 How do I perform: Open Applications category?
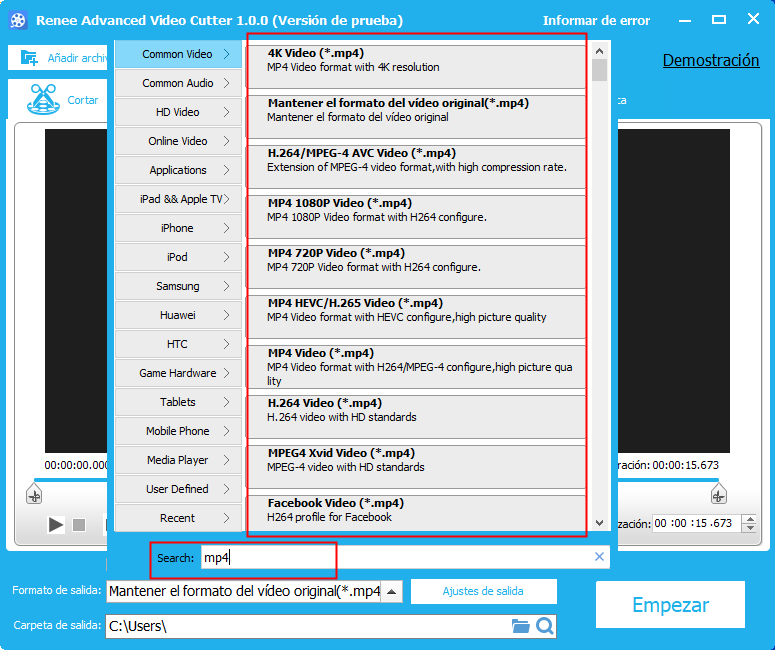coord(178,170)
